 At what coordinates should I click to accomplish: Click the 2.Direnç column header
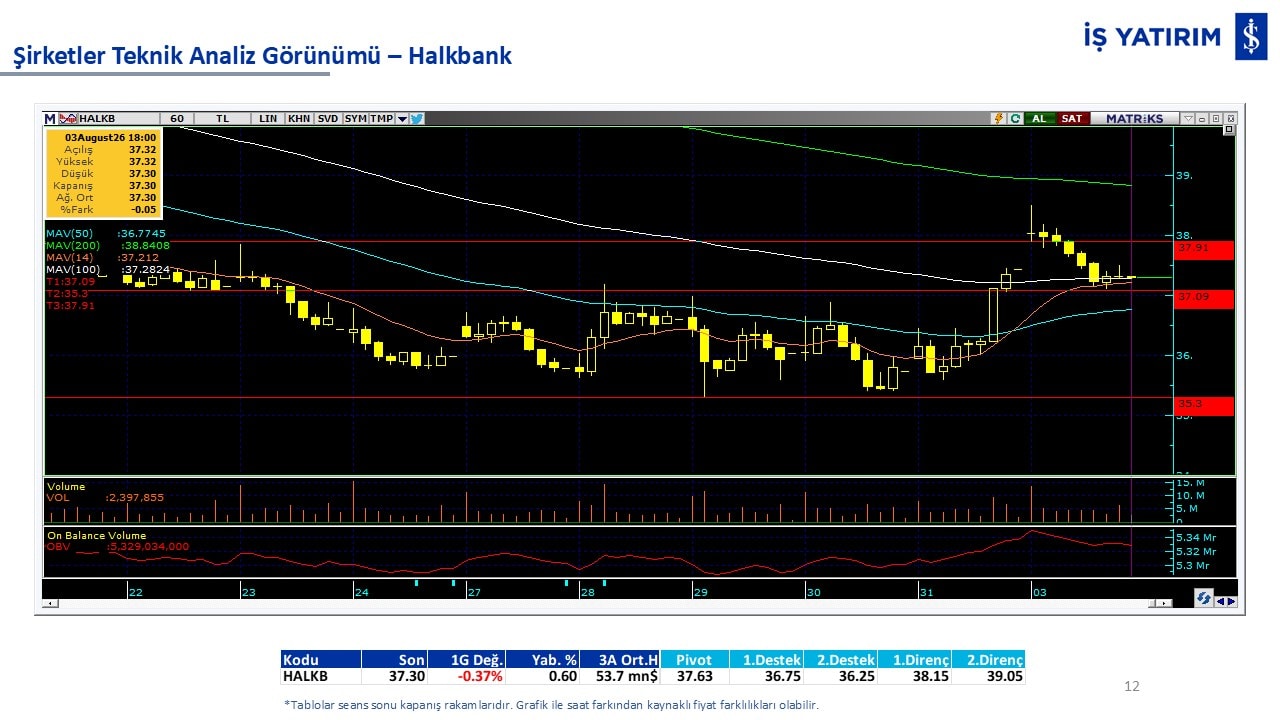click(x=988, y=660)
